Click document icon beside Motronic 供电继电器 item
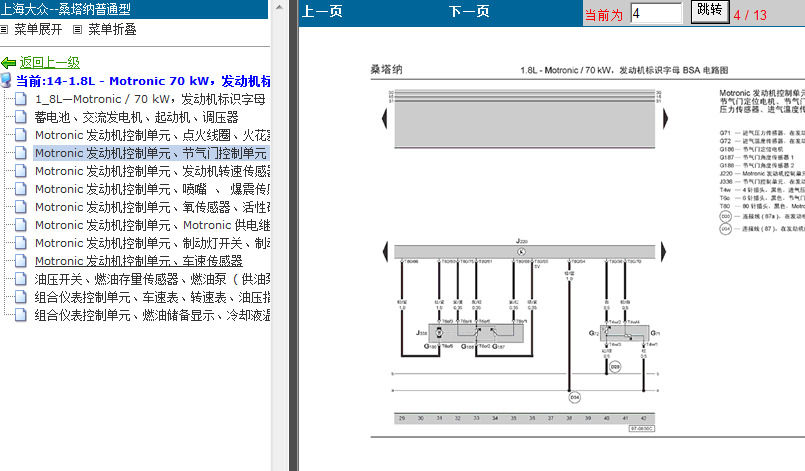805x471 pixels. pos(21,224)
